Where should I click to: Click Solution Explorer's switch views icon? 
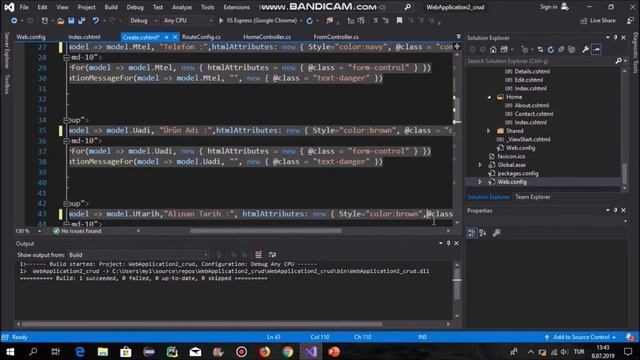pos(504,49)
